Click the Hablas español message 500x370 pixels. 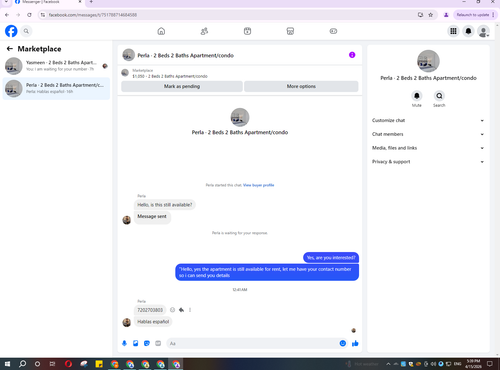[x=153, y=322]
